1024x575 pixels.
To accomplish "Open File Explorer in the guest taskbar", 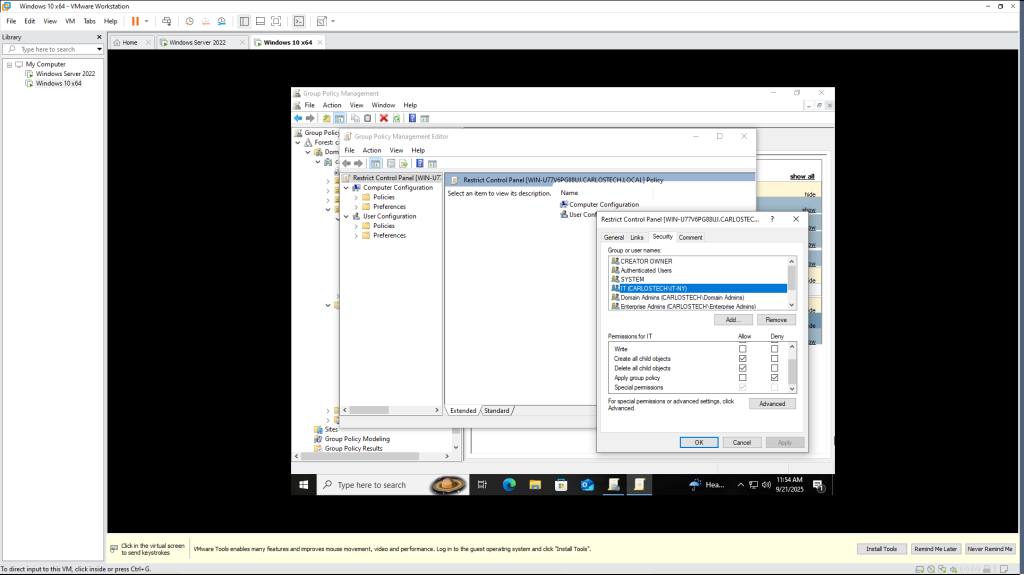I will click(x=534, y=485).
